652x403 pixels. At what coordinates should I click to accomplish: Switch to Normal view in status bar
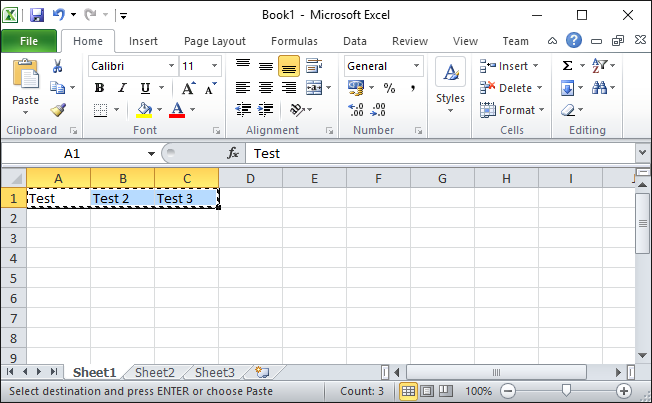[408, 391]
